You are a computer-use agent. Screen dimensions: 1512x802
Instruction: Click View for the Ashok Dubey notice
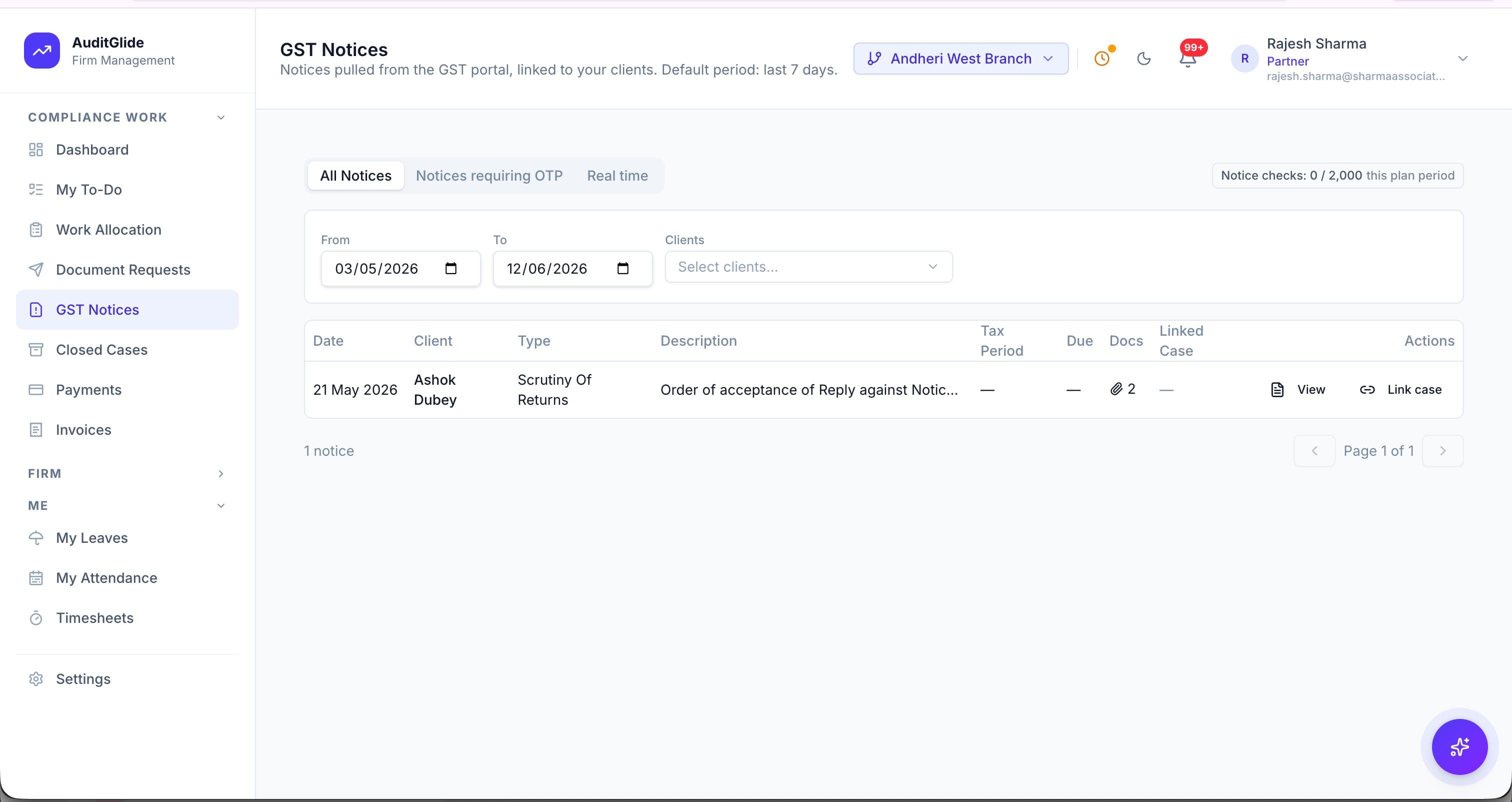pos(1298,389)
